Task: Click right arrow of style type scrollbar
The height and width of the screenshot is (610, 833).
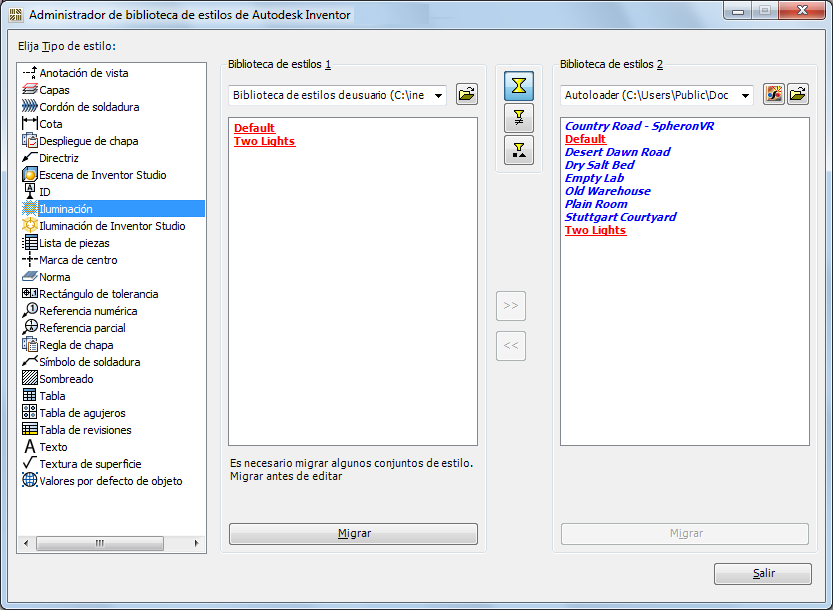Action: (197, 543)
